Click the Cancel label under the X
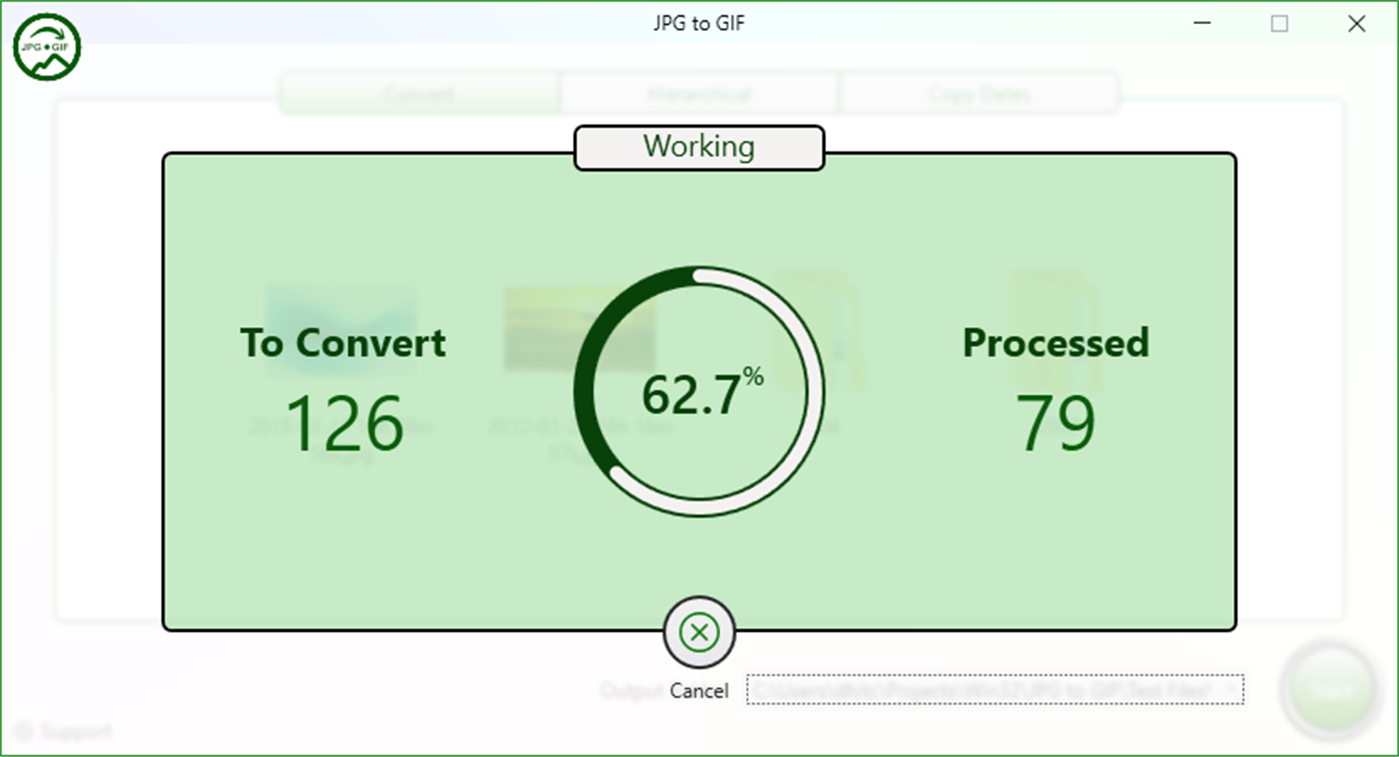This screenshot has height=757, width=1399. pos(699,691)
